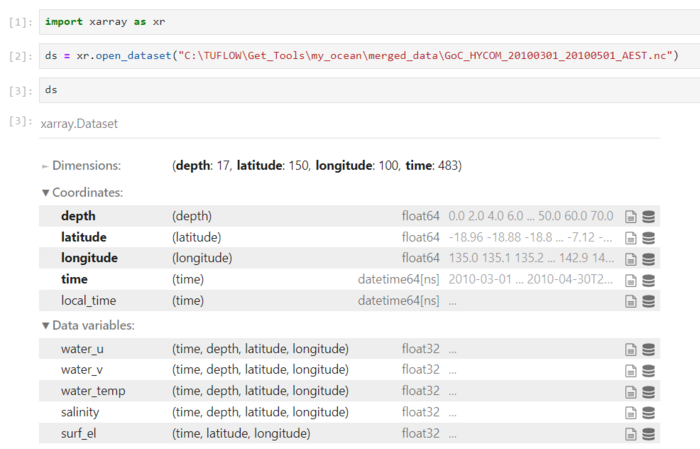Screen dimensions: 700x449
Task: Expand the Dimensions section
Action: (81, 166)
